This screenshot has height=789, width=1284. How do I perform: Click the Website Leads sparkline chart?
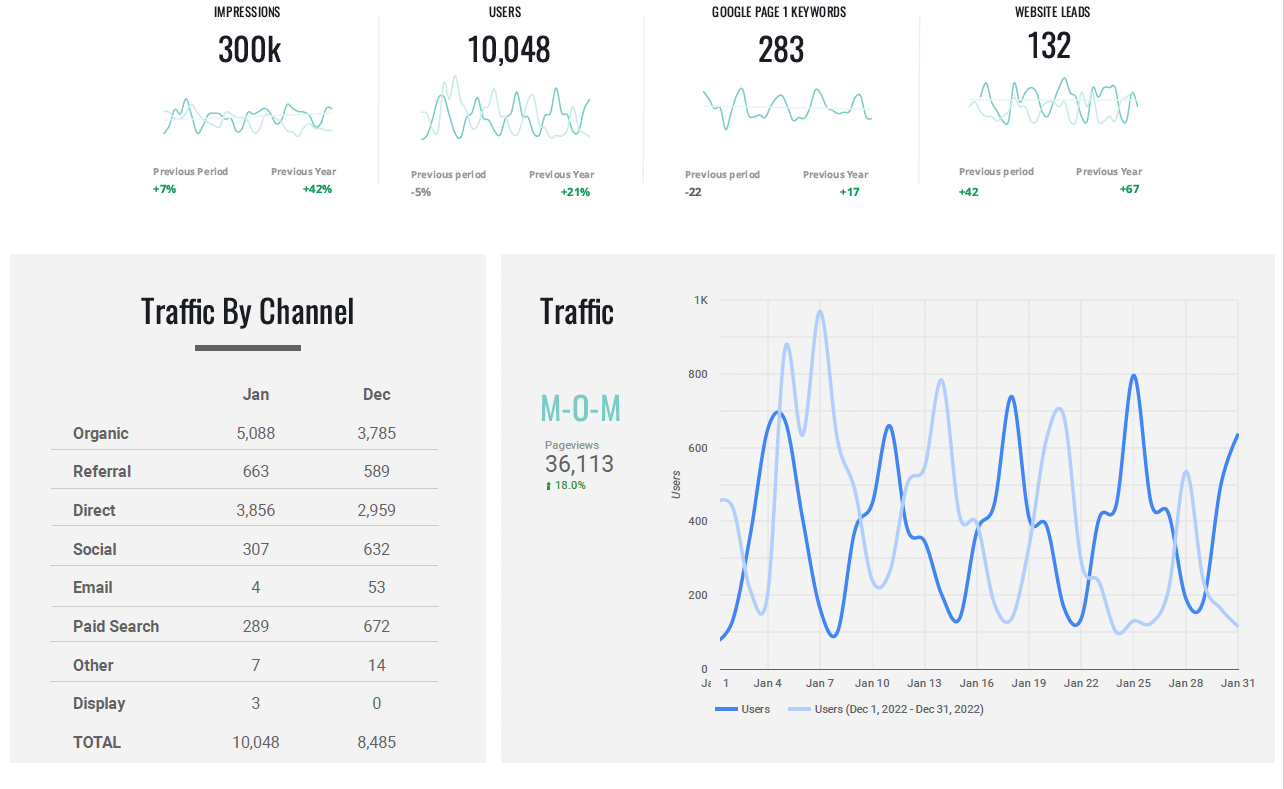coord(1052,102)
